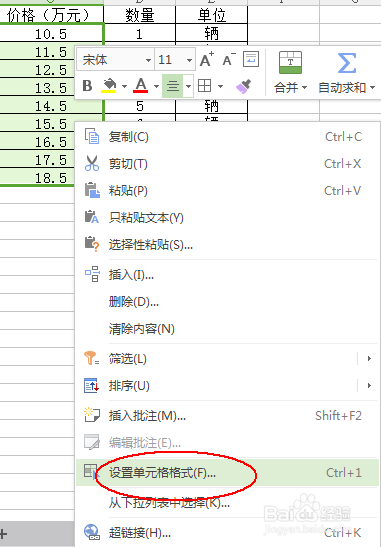Click the icon beside 设置单元格格式(F)

[91, 472]
